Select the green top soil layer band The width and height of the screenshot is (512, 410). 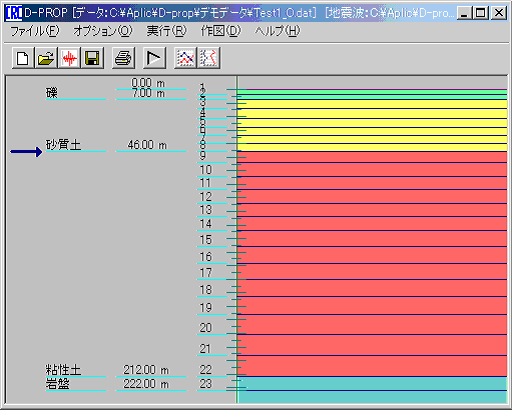pyautogui.click(x=372, y=92)
